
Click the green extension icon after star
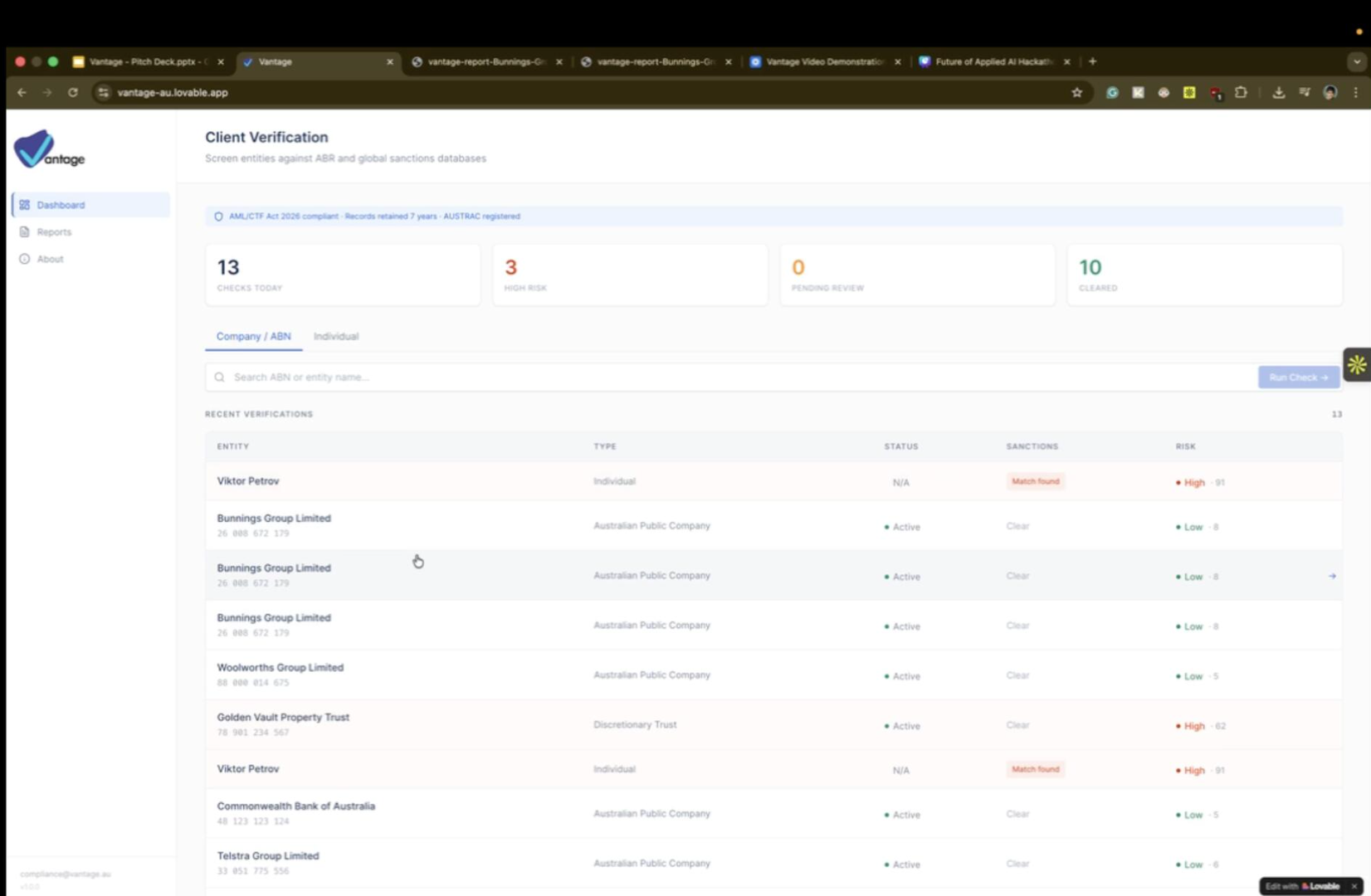point(1112,93)
